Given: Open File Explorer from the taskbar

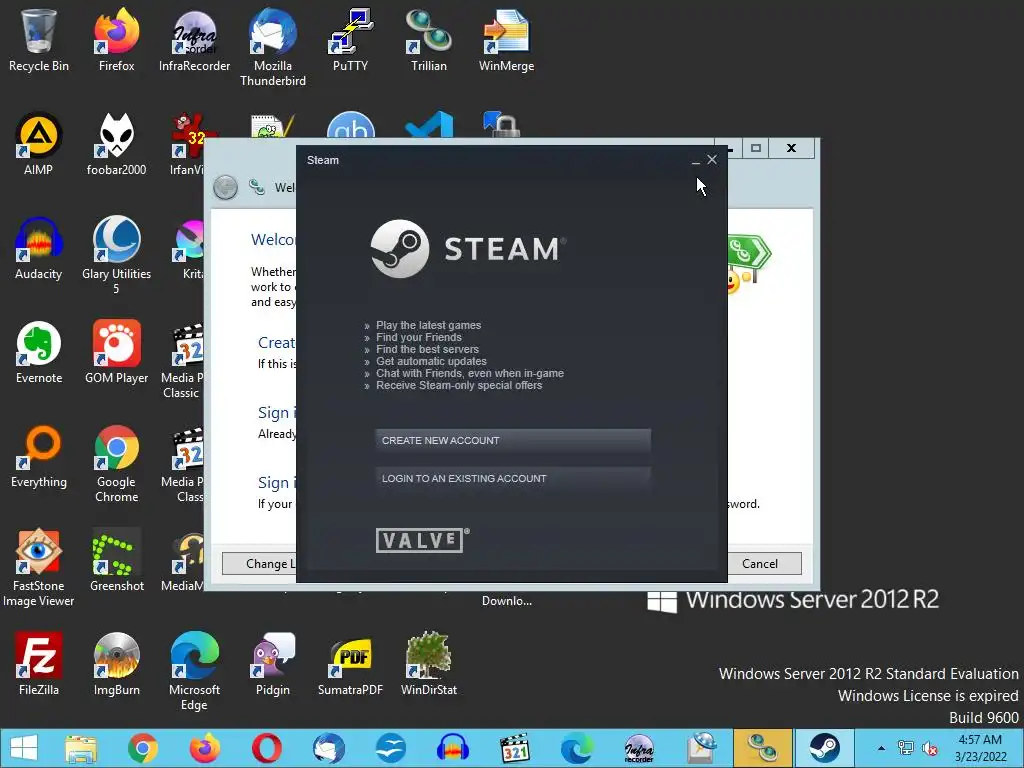Looking at the screenshot, I should 81,748.
